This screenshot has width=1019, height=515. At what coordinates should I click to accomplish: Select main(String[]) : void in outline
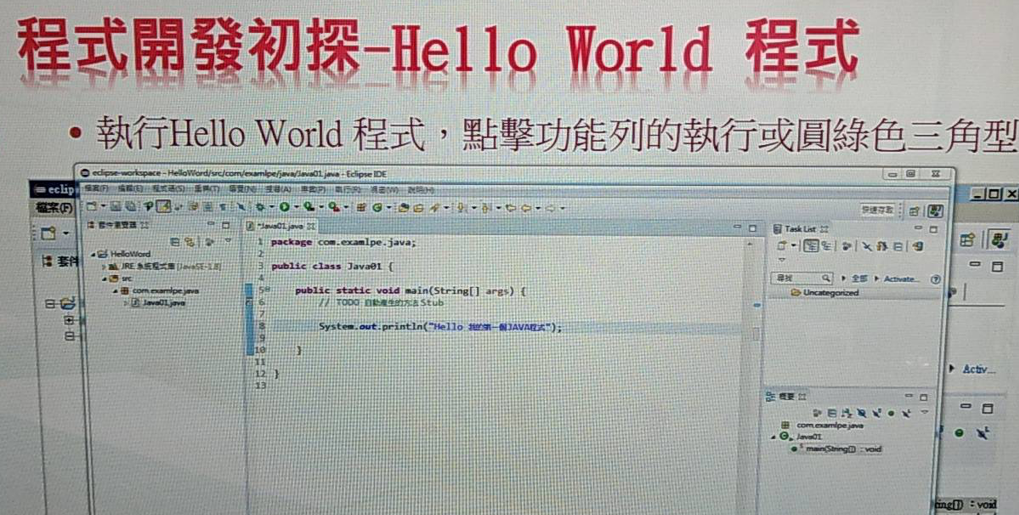[x=836, y=449]
